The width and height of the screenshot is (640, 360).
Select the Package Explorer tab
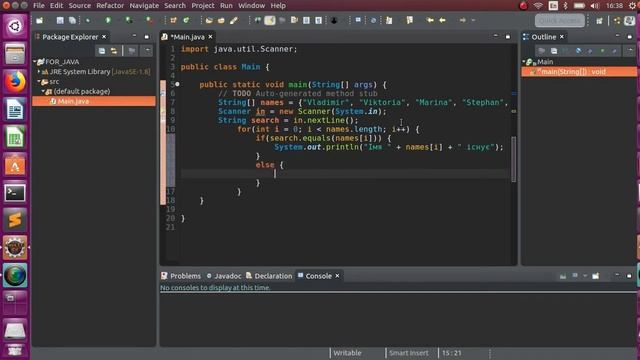pos(70,37)
